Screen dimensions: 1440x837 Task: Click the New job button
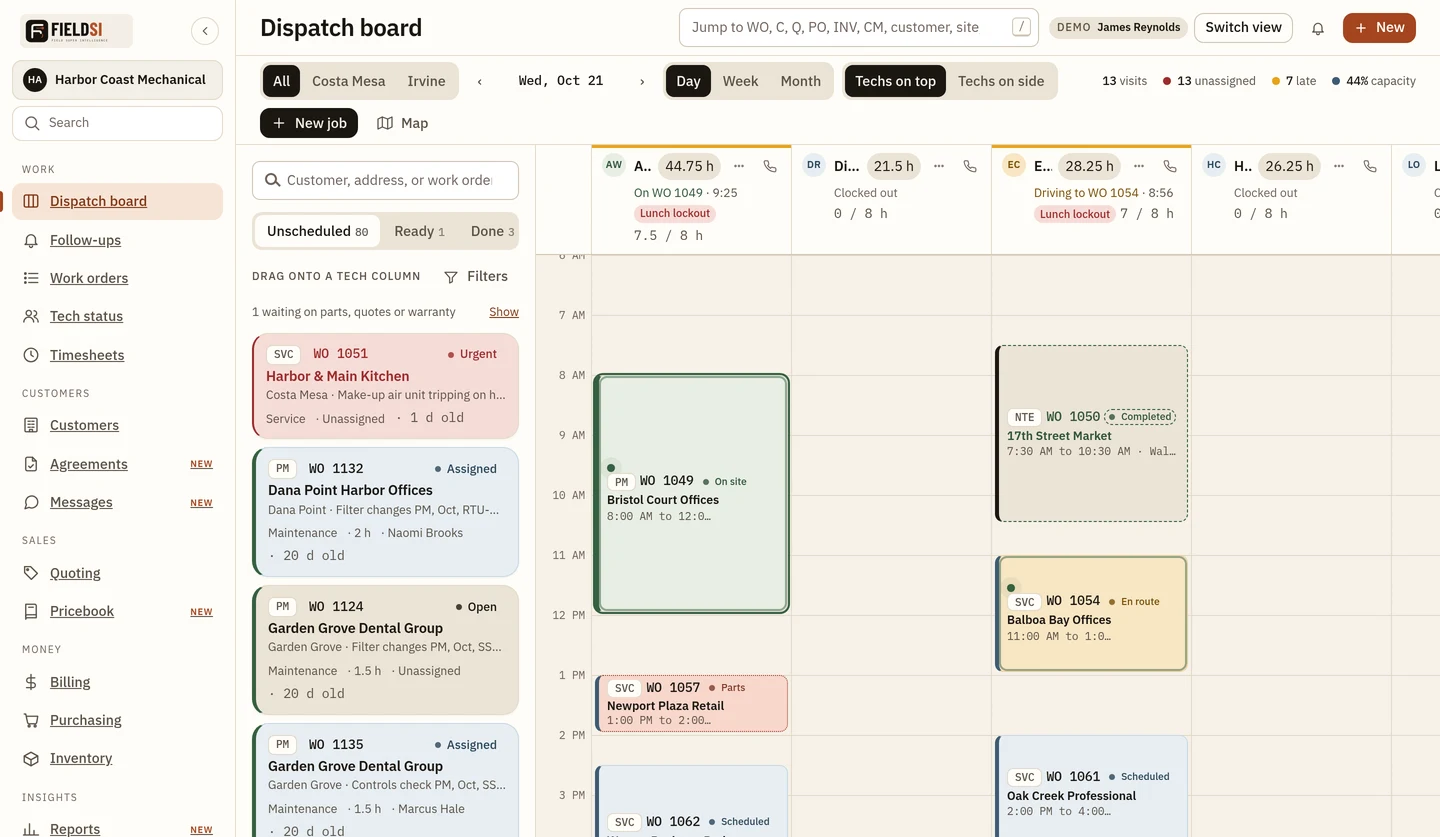(x=309, y=123)
